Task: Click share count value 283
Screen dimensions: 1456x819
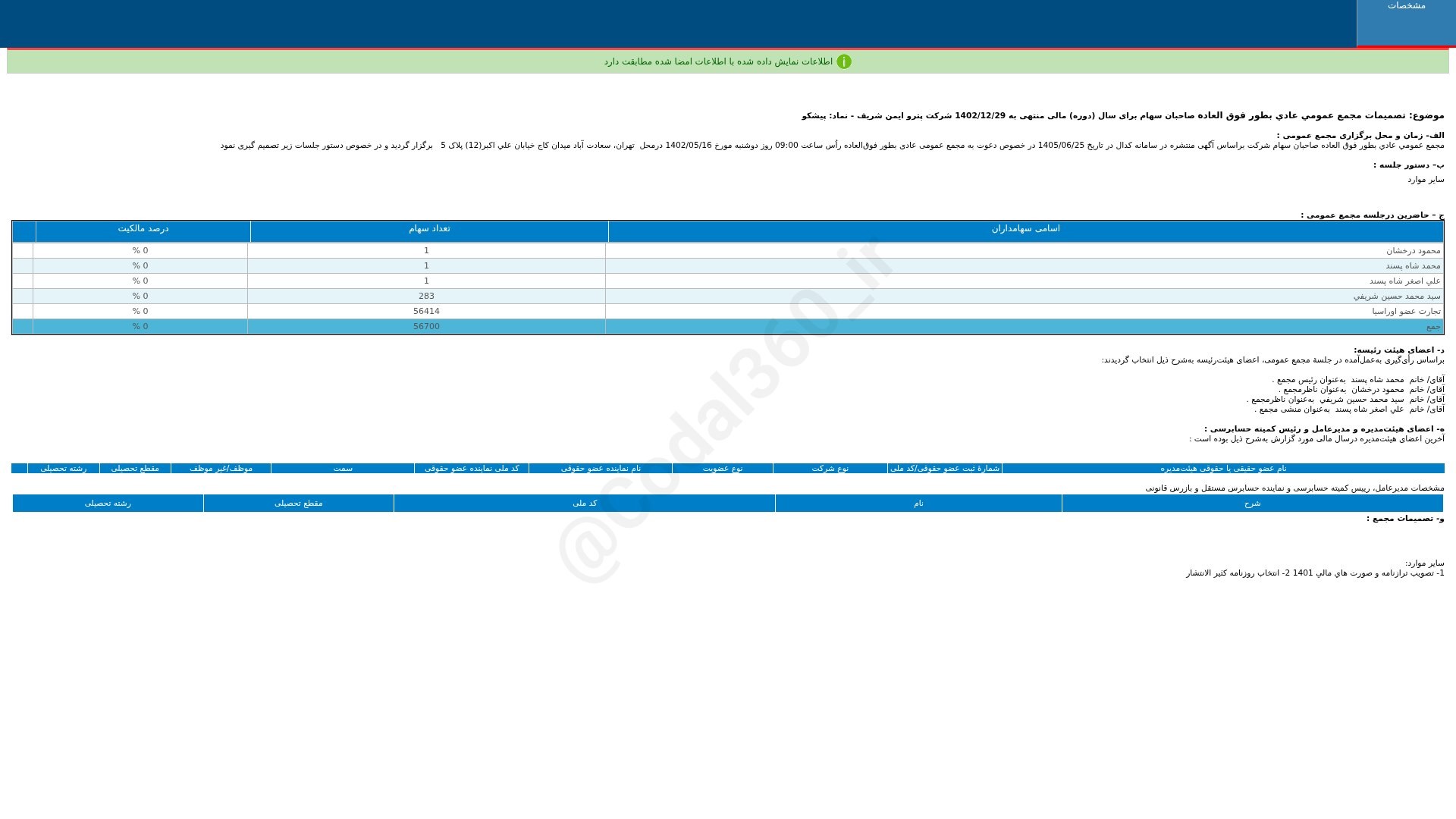Action: click(426, 297)
